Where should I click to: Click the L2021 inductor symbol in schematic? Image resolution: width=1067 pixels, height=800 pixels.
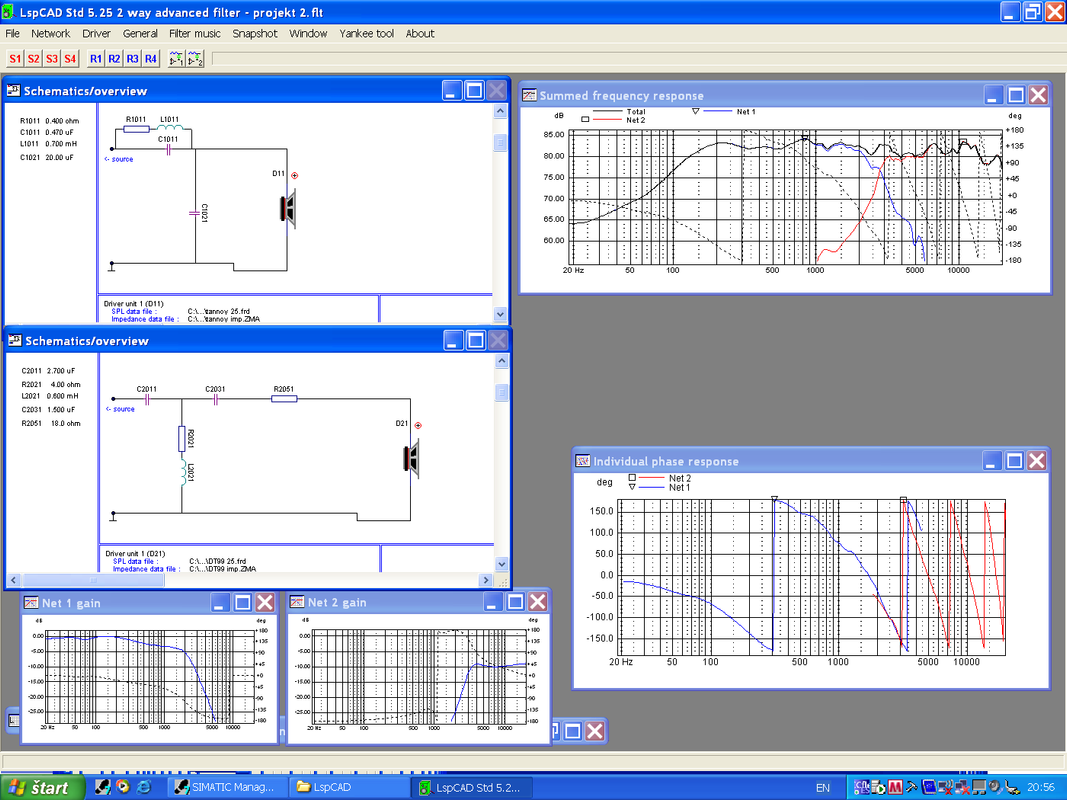tap(182, 473)
